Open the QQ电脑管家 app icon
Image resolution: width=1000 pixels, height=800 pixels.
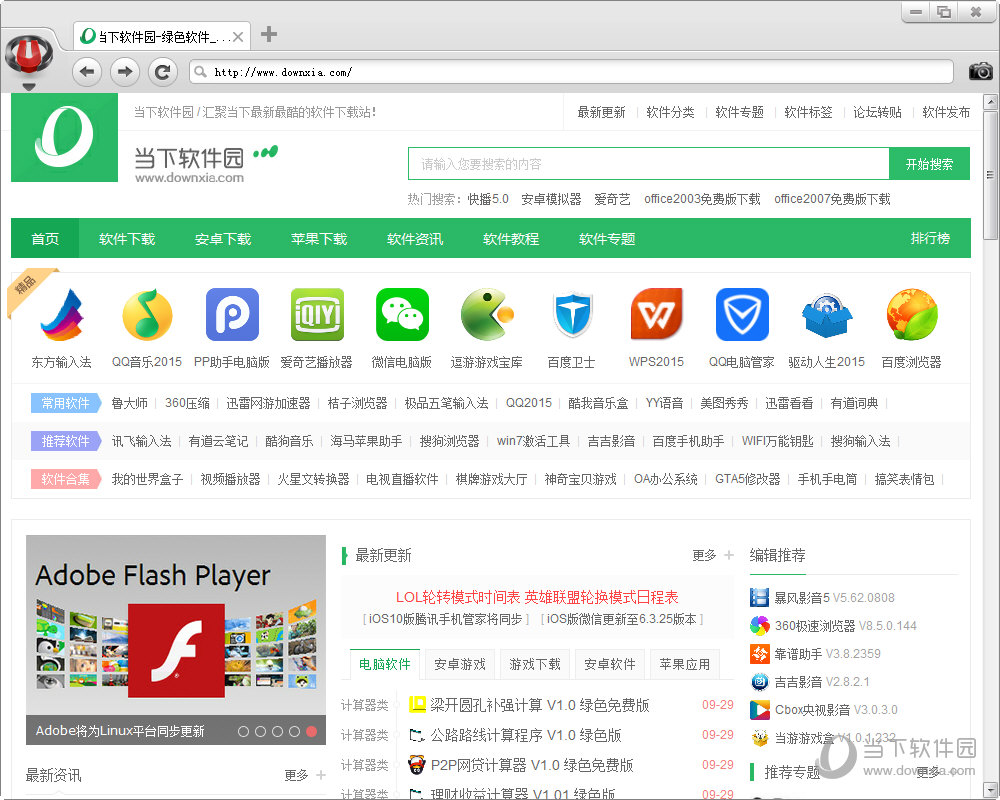[x=742, y=315]
